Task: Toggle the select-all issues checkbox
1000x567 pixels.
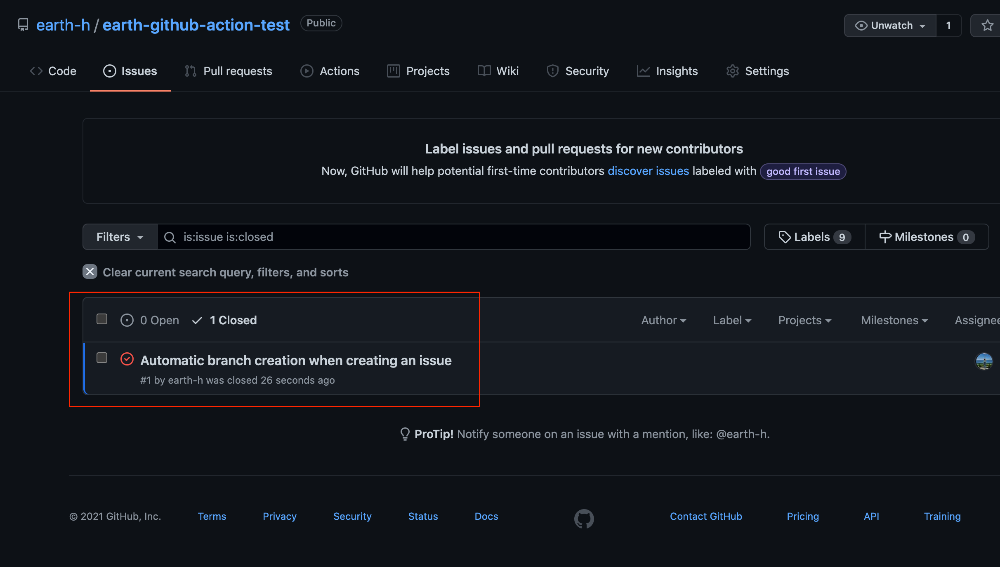Action: pyautogui.click(x=101, y=319)
